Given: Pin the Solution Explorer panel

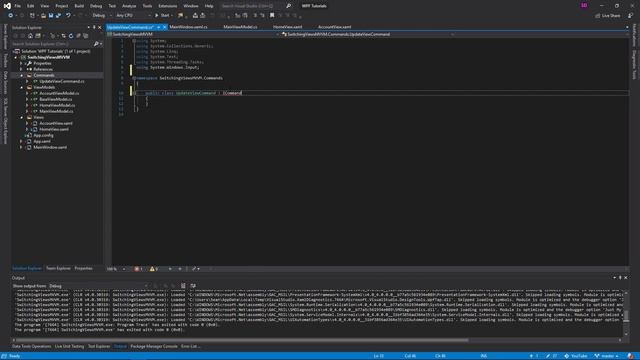Looking at the screenshot, I should 94,27.
